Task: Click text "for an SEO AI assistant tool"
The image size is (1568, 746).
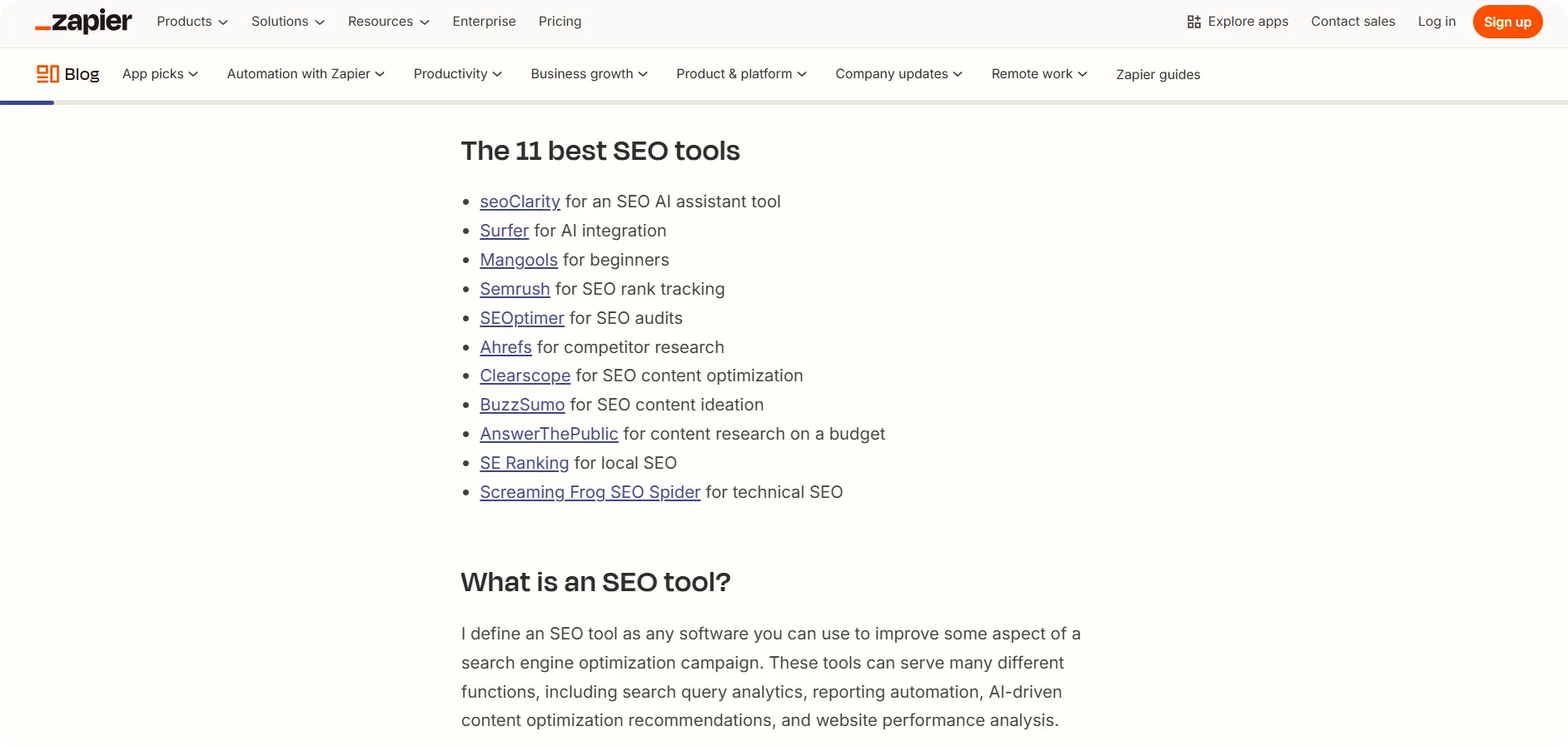Action: click(x=673, y=201)
